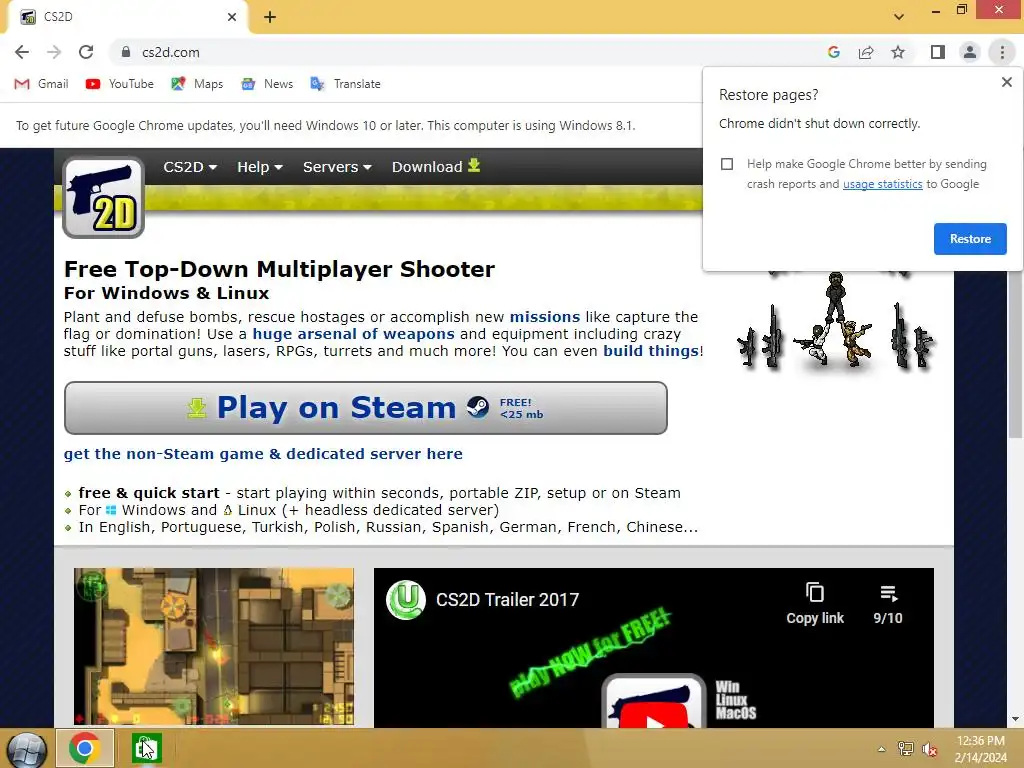
Task: Open Translate bookmark
Action: (x=345, y=84)
